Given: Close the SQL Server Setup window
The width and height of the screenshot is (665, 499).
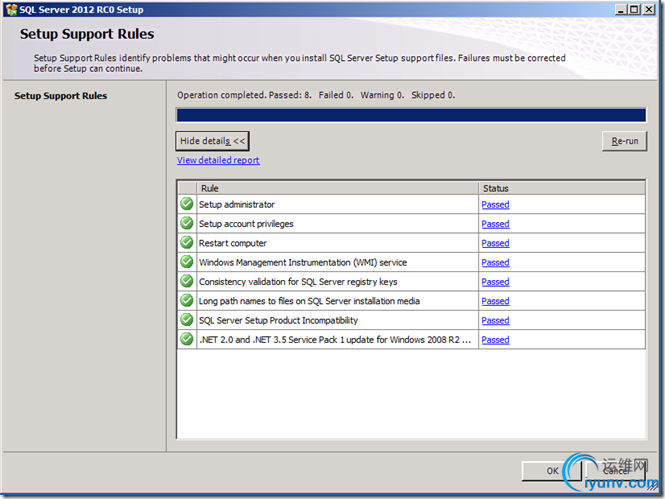Looking at the screenshot, I should (649, 9).
